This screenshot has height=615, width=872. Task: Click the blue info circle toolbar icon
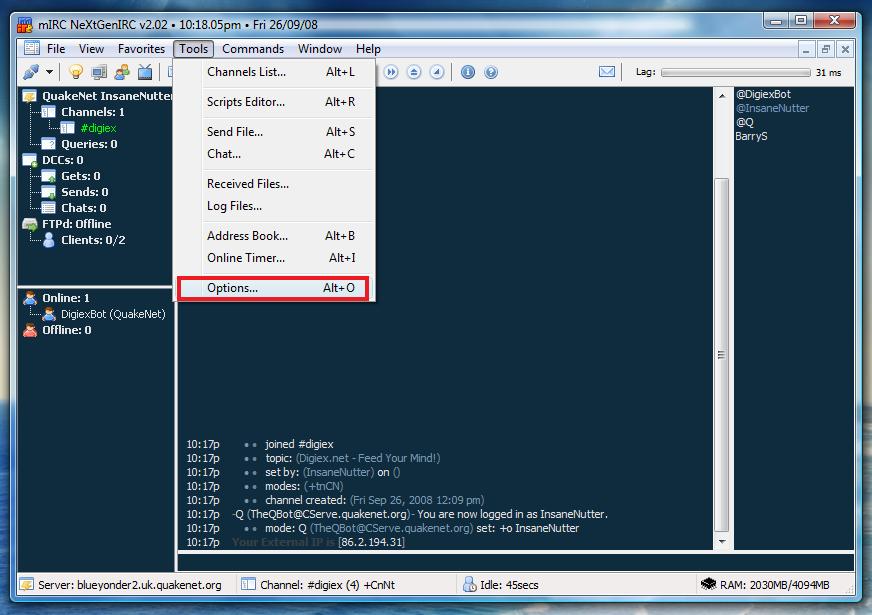(x=468, y=71)
